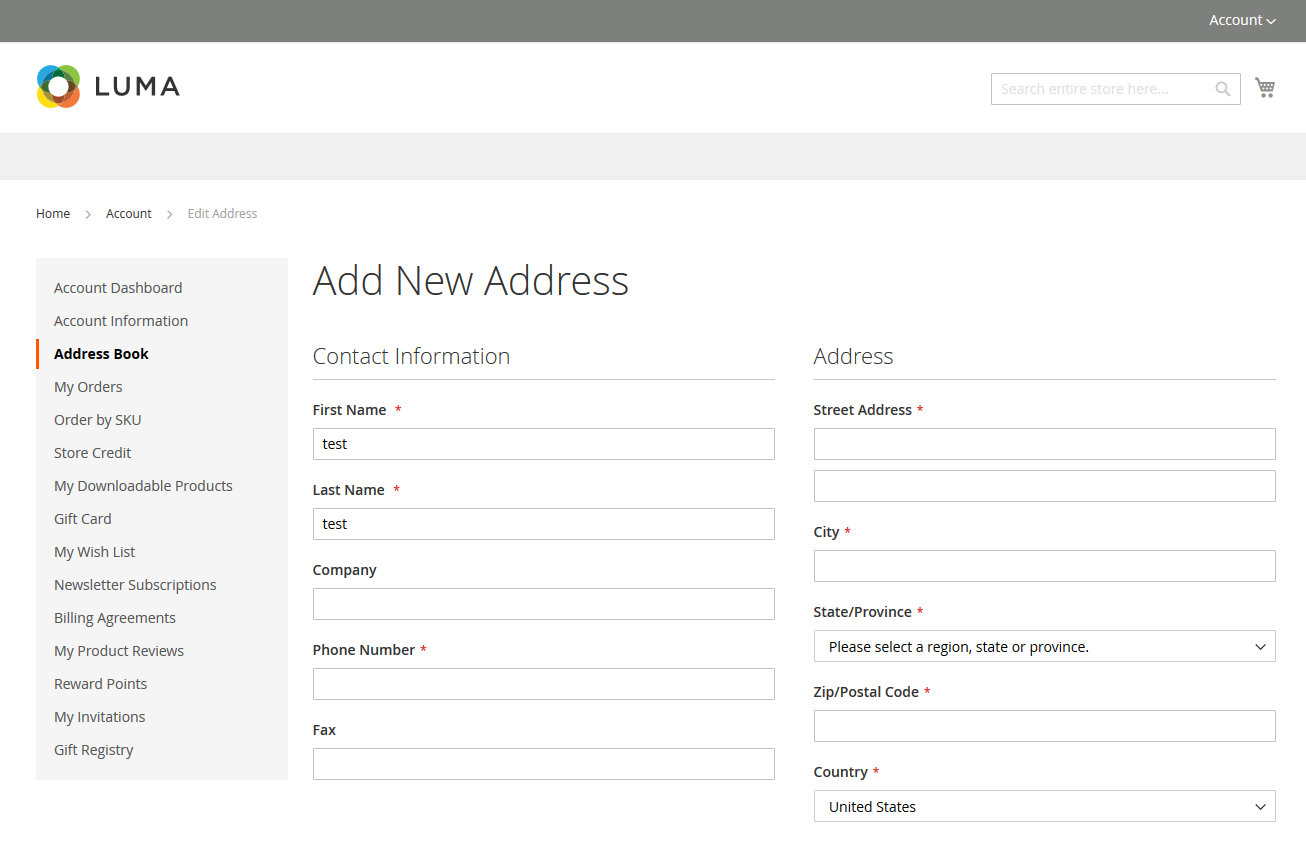Select My Orders in sidebar
The height and width of the screenshot is (854, 1306).
(x=88, y=386)
